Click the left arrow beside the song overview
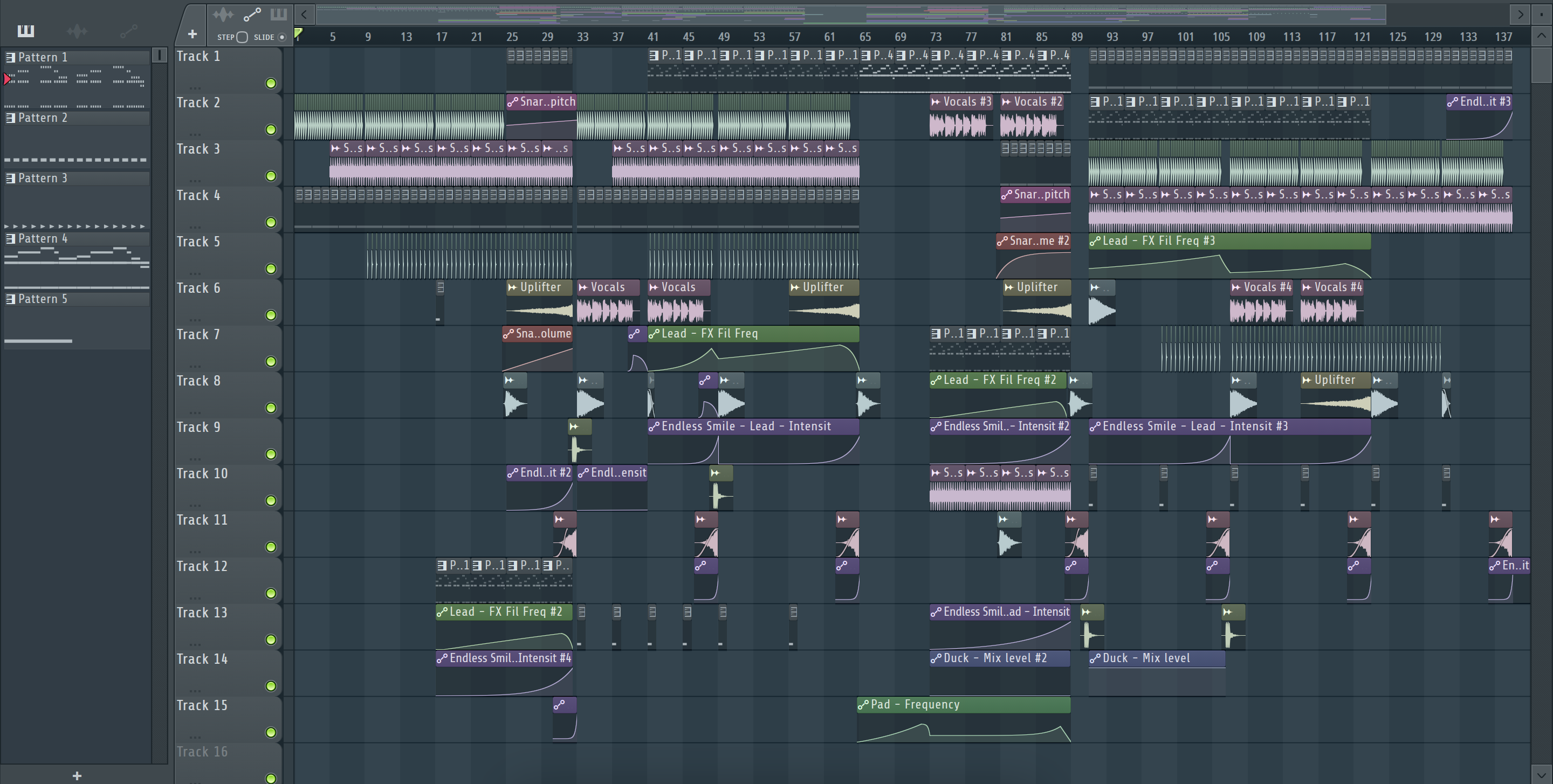The width and height of the screenshot is (1553, 784). pos(305,14)
